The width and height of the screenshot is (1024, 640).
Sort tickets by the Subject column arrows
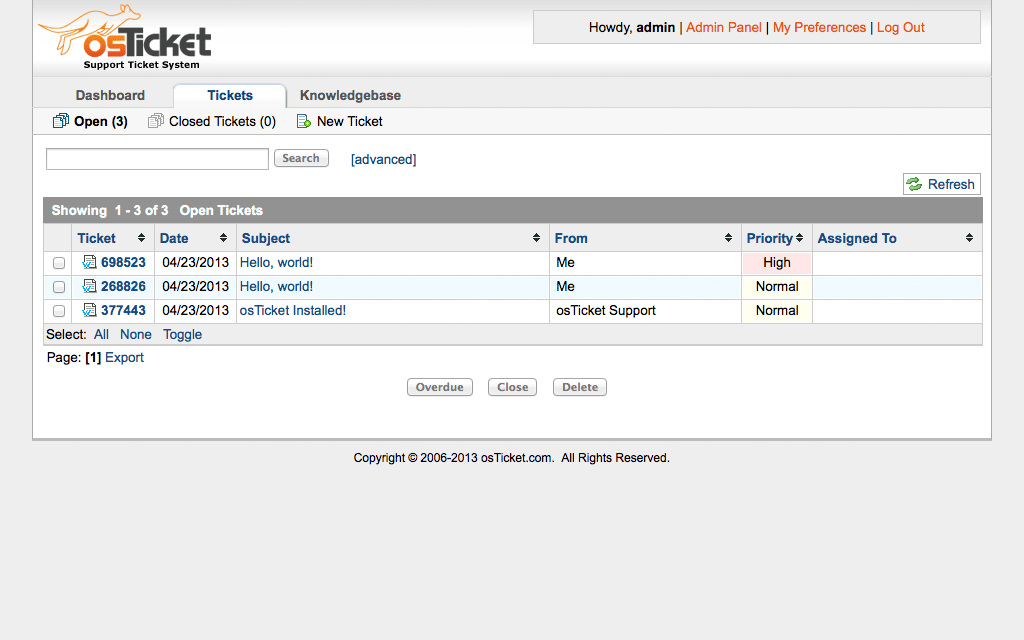click(x=537, y=238)
